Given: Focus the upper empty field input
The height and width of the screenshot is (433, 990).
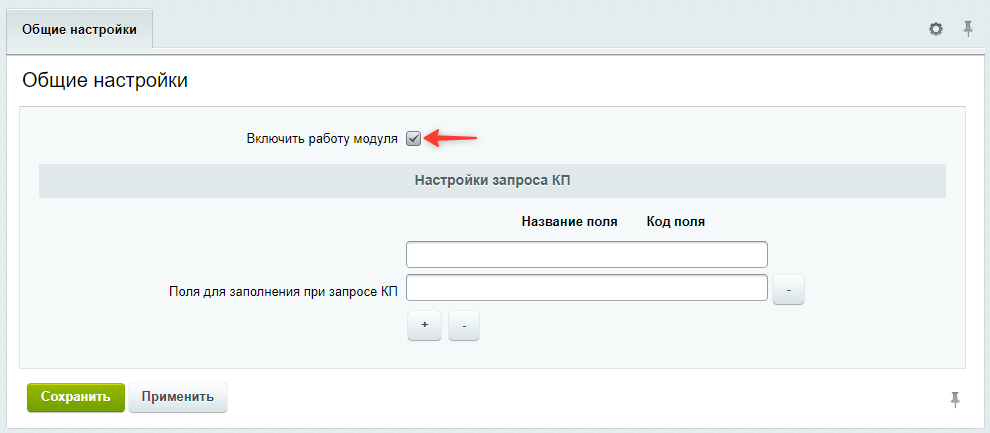Looking at the screenshot, I should coord(587,254).
